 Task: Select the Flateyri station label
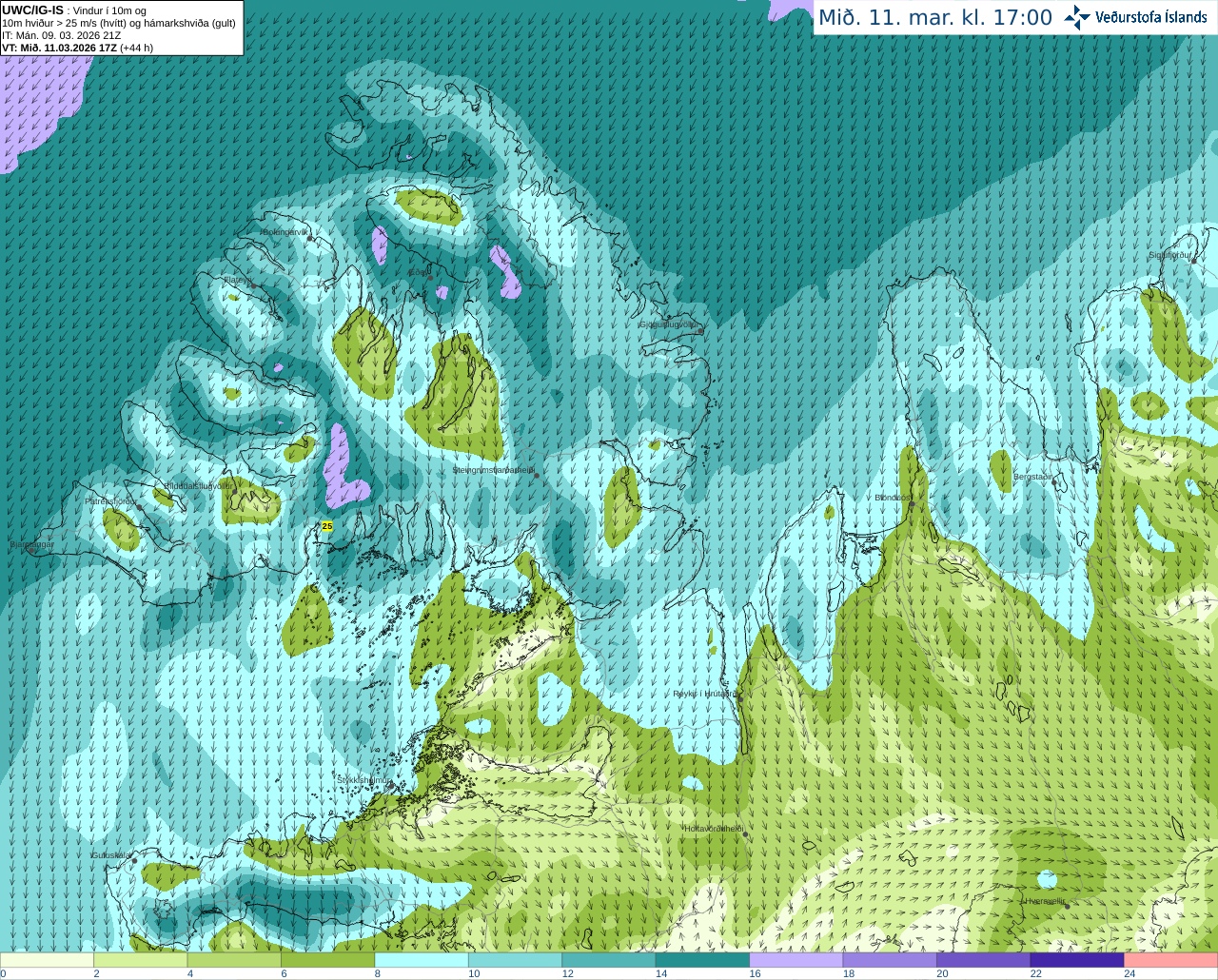pyautogui.click(x=237, y=280)
